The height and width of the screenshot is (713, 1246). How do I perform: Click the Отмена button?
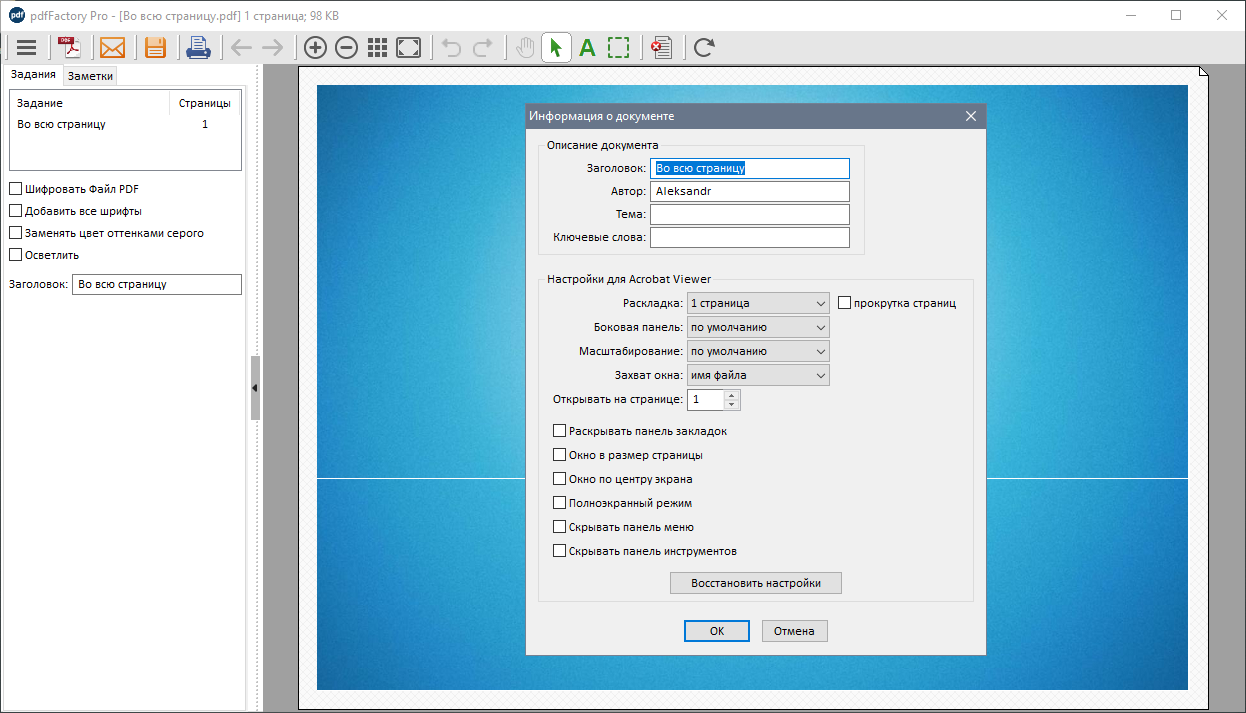[795, 631]
